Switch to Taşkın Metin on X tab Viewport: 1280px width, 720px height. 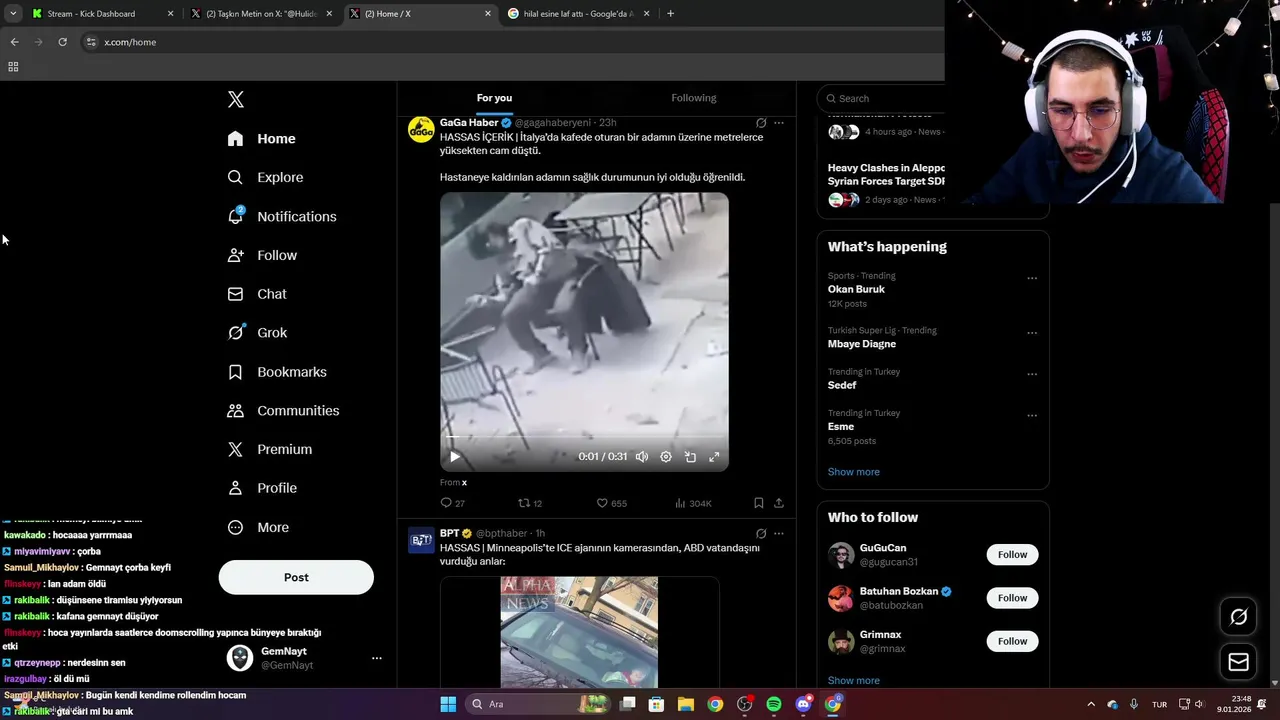click(262, 14)
